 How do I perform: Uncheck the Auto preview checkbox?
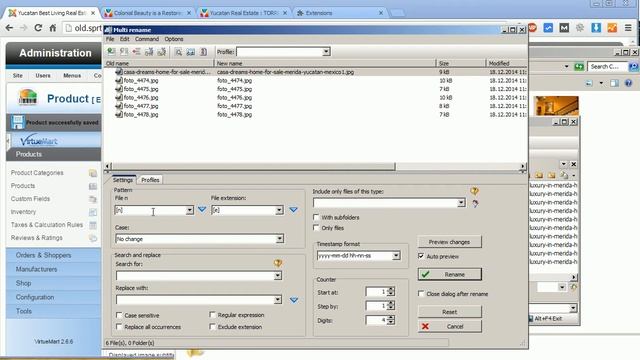pyautogui.click(x=421, y=256)
